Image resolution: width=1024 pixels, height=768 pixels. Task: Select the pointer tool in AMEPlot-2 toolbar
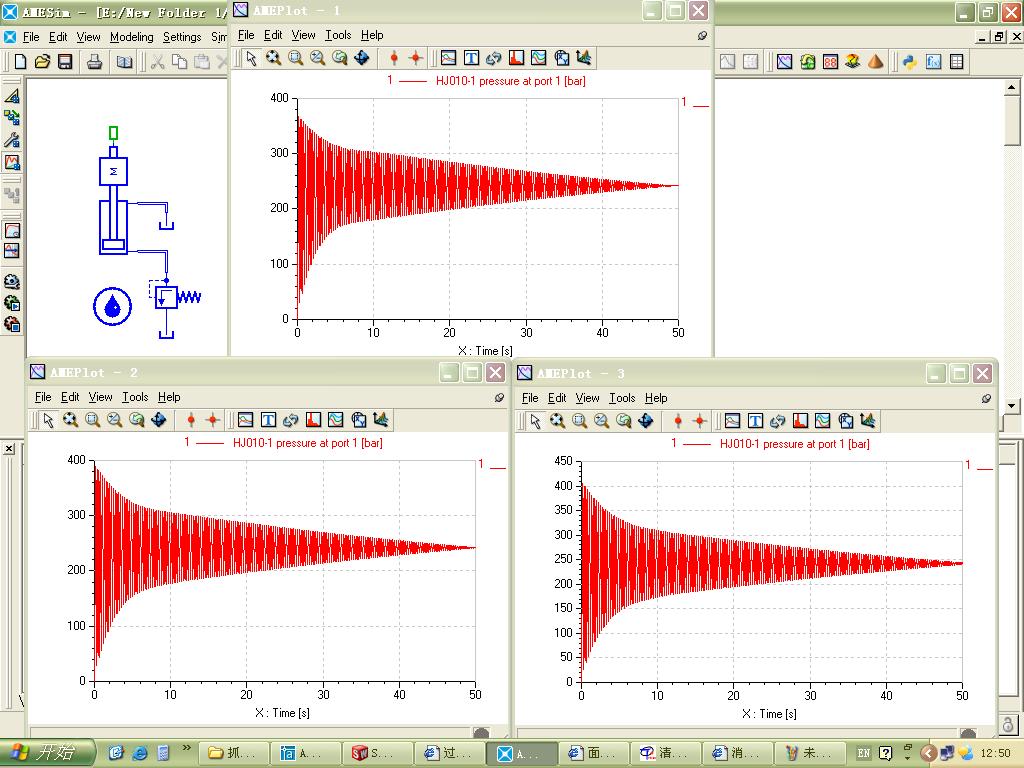point(48,420)
